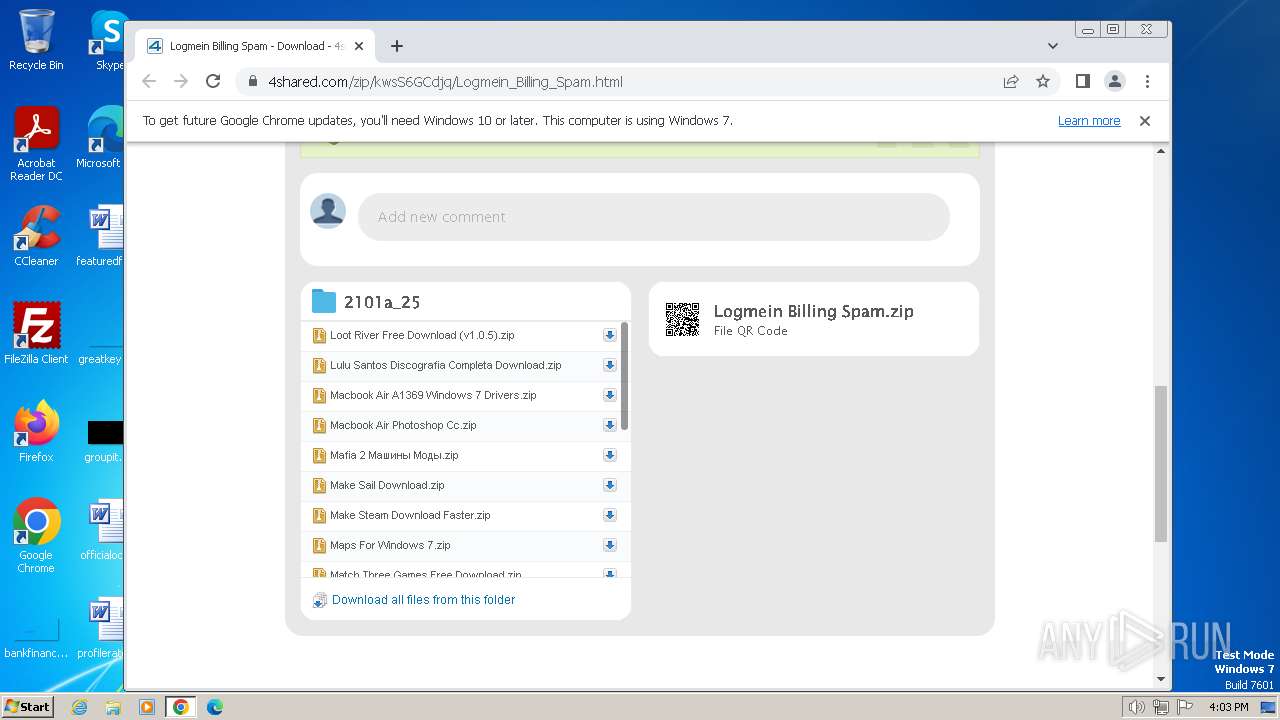Click page scrollbar down arrow
The height and width of the screenshot is (720, 1280).
[1161, 679]
